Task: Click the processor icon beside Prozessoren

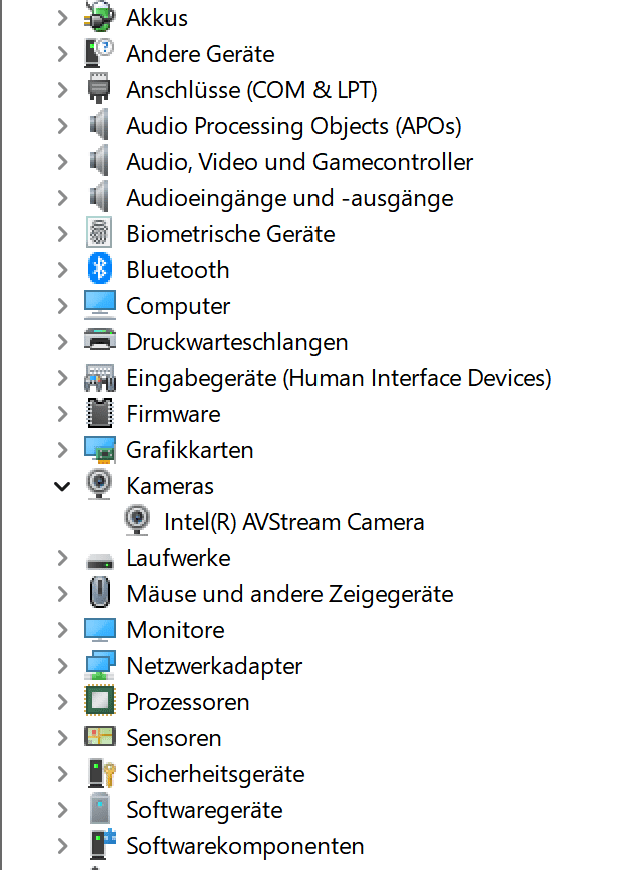Action: pos(100,701)
